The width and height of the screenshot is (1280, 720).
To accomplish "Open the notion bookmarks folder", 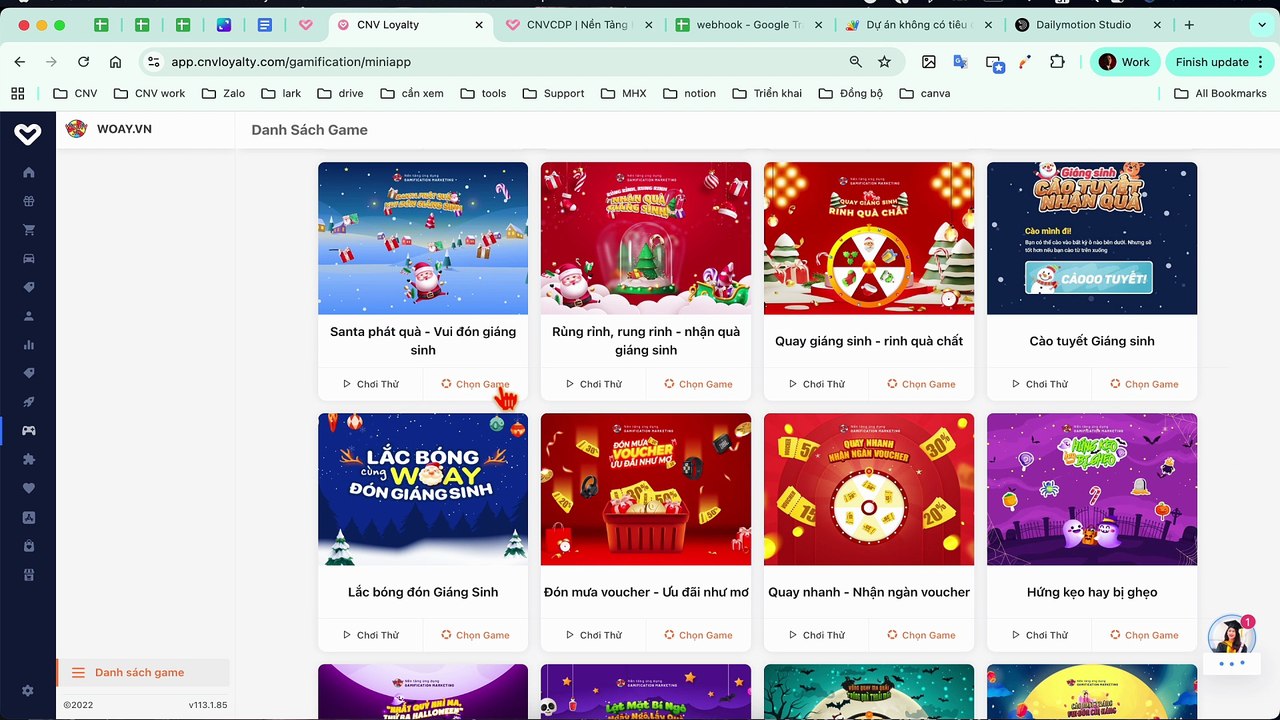I will coord(689,93).
